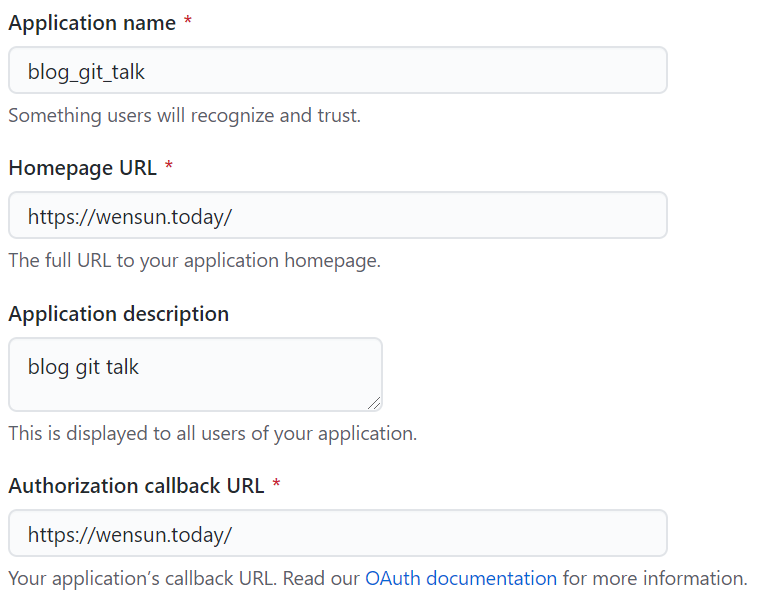Viewport: 758px width, 596px height.
Task: Click the "displayed to all users" helper text
Action: tap(212, 433)
